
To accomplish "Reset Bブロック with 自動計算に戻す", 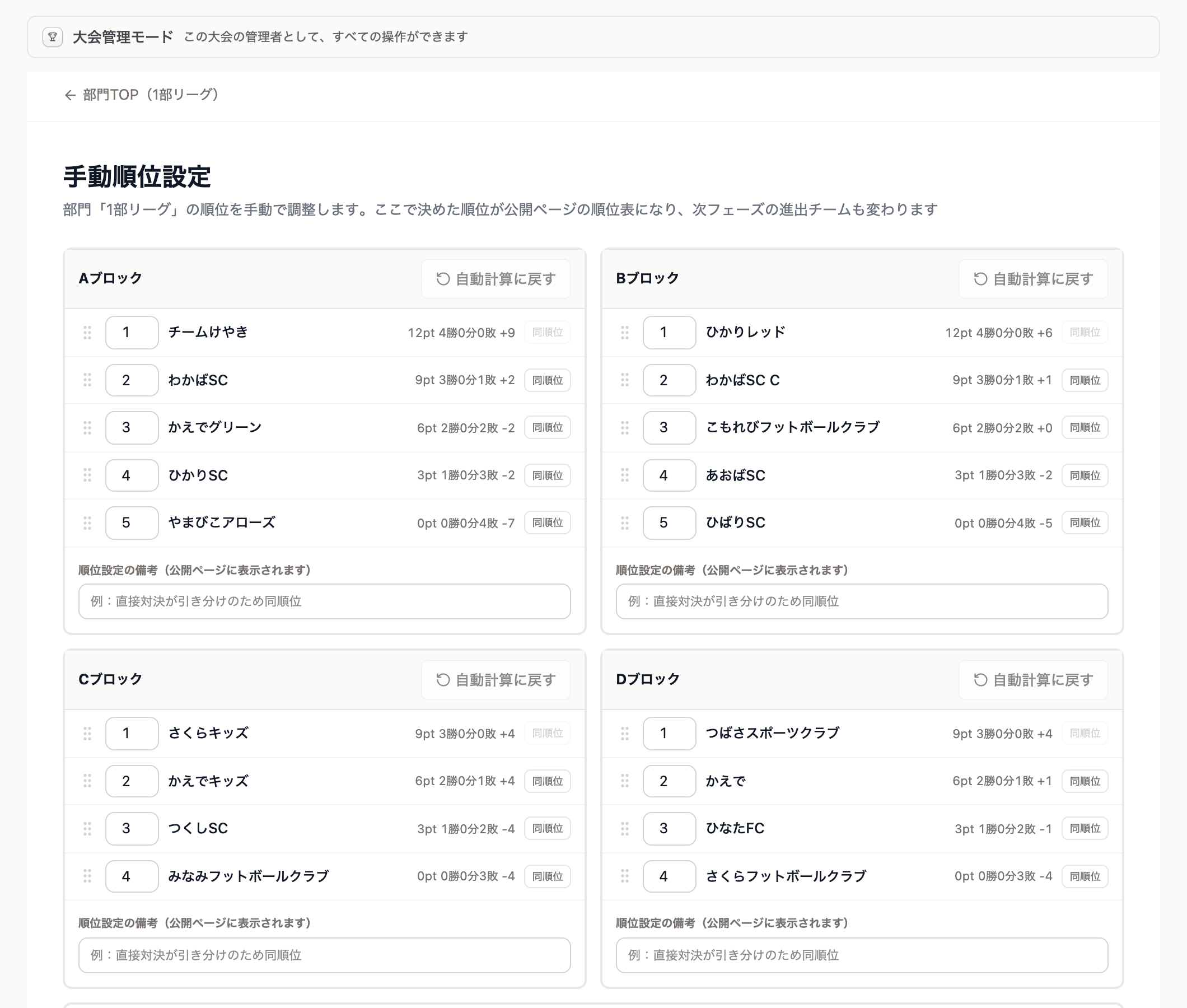I will pos(1034,279).
